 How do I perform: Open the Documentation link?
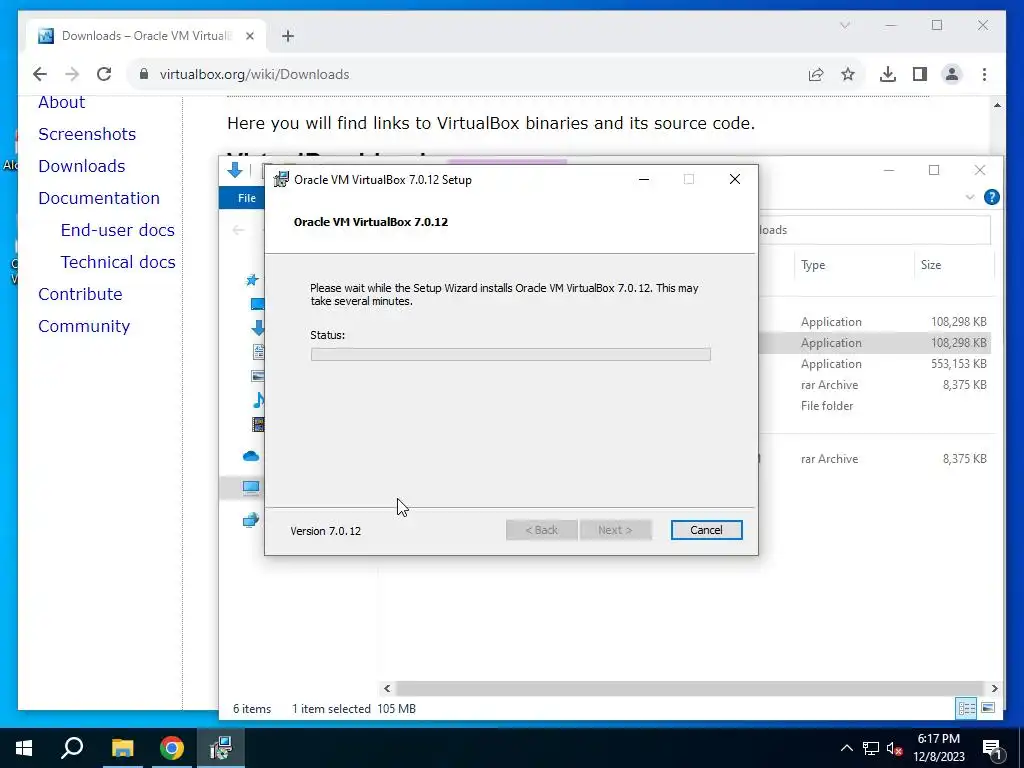tap(99, 198)
